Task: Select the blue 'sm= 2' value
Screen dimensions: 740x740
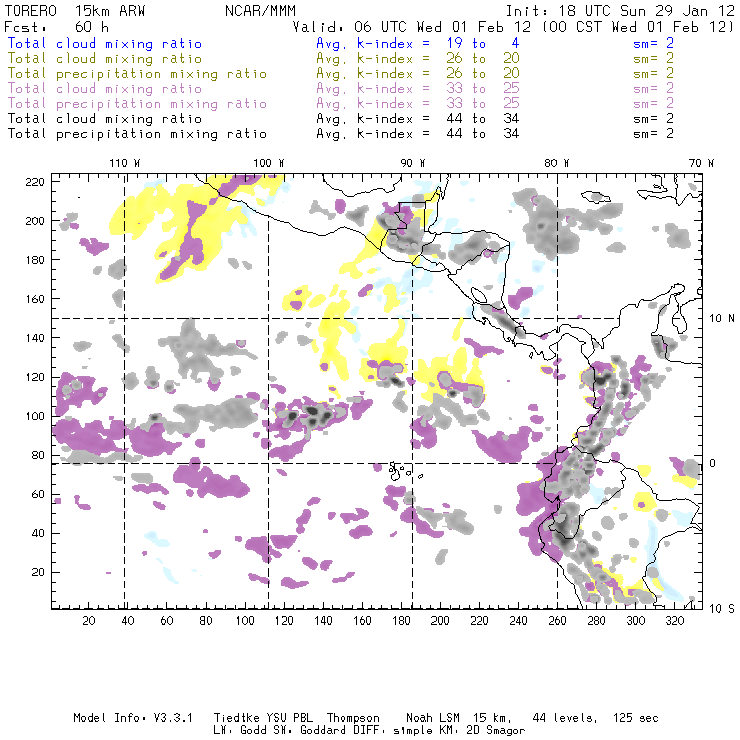Action: [653, 43]
